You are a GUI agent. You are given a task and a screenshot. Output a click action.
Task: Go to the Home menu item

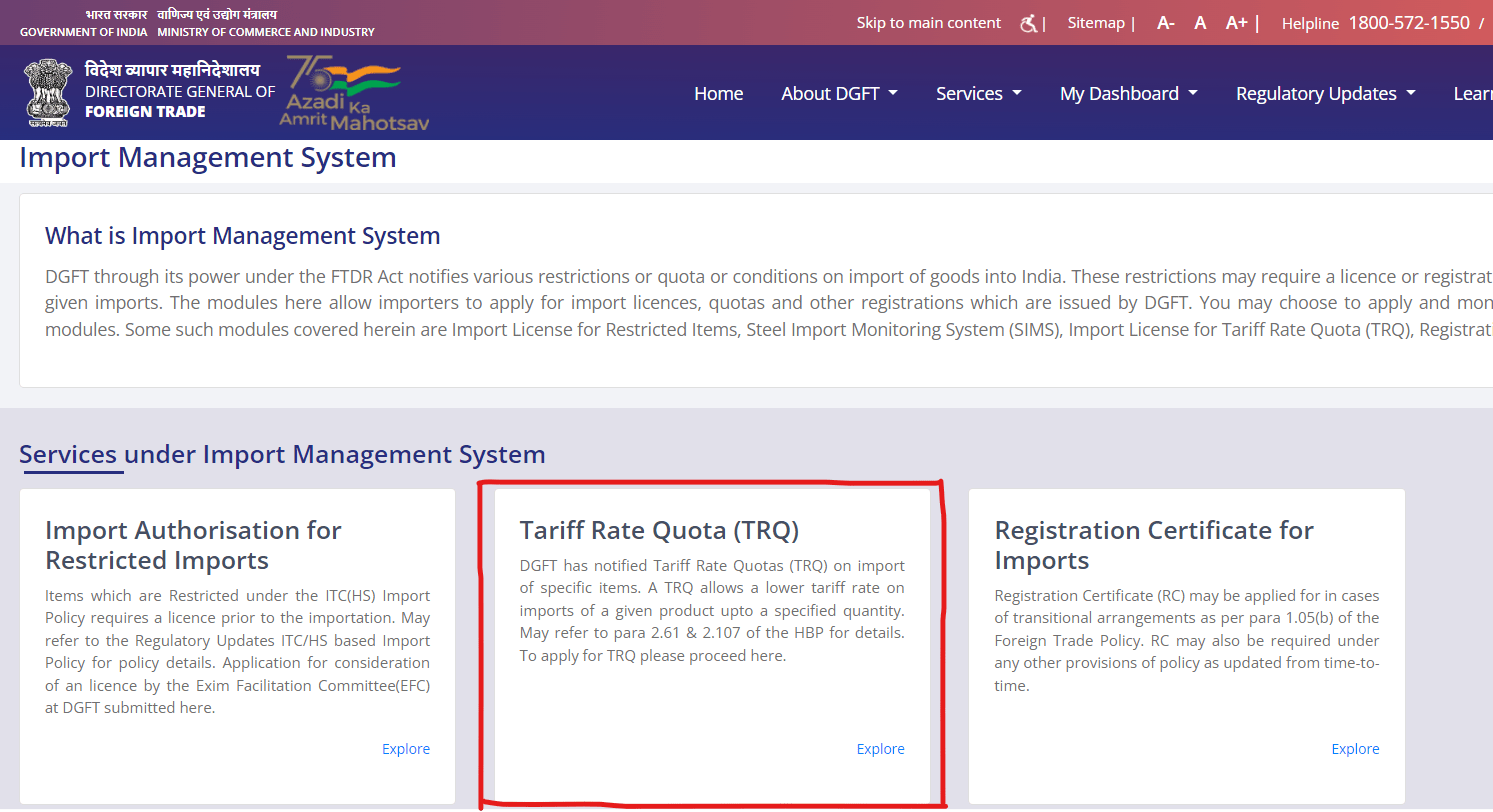tap(718, 93)
